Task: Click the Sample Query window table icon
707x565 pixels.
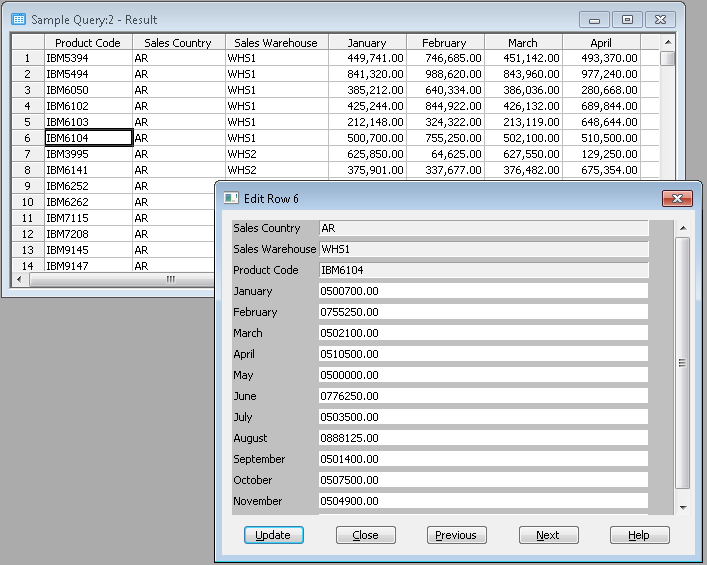Action: (18, 19)
